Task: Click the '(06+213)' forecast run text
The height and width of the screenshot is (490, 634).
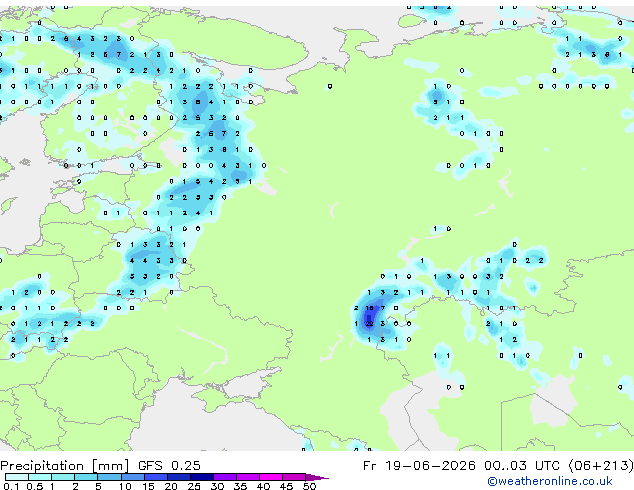Action: (x=601, y=465)
